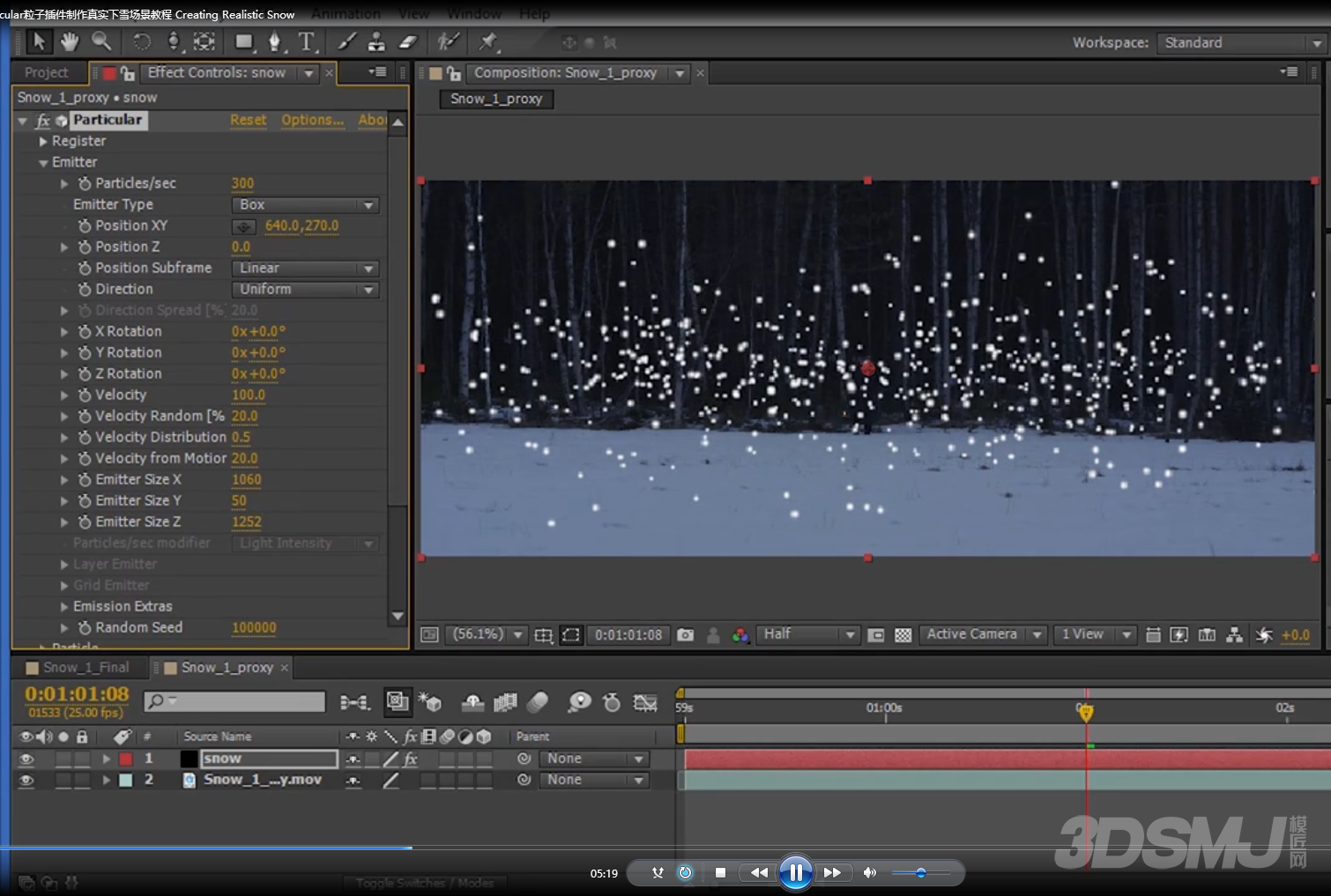The width and height of the screenshot is (1331, 896).
Task: Open 1 View layout dropdown
Action: pyautogui.click(x=1095, y=634)
